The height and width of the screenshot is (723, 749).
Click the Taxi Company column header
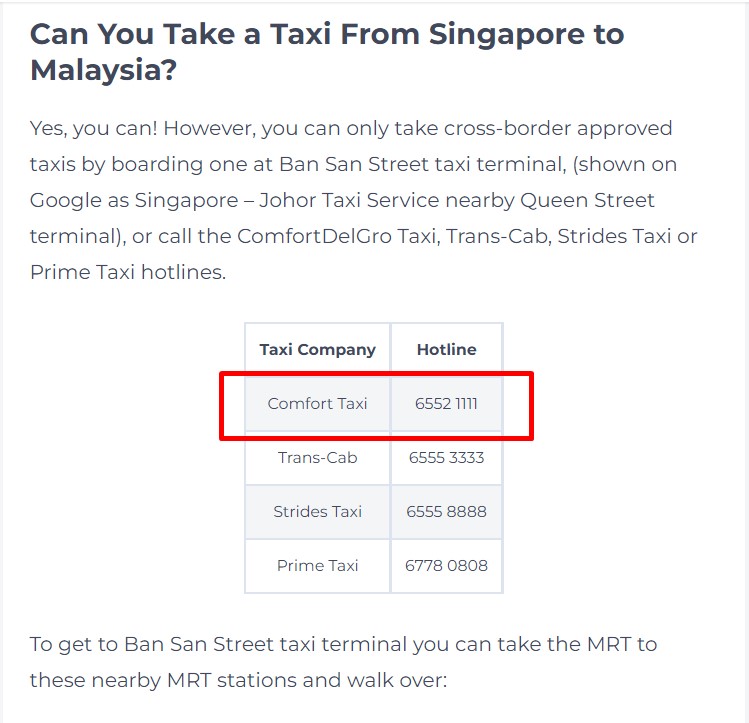tap(318, 350)
